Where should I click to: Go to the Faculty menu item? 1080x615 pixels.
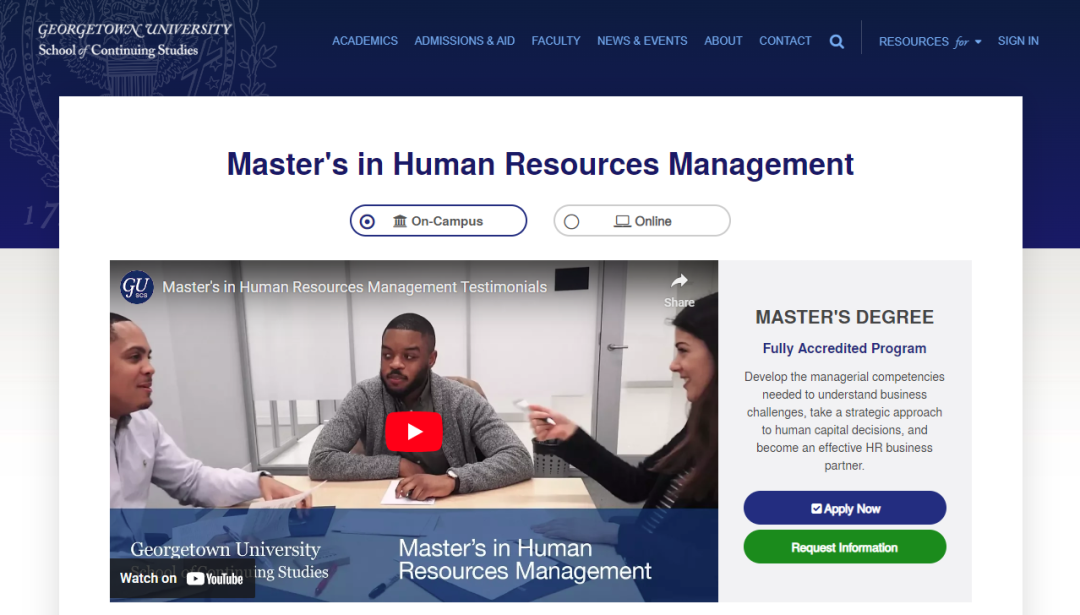[556, 41]
